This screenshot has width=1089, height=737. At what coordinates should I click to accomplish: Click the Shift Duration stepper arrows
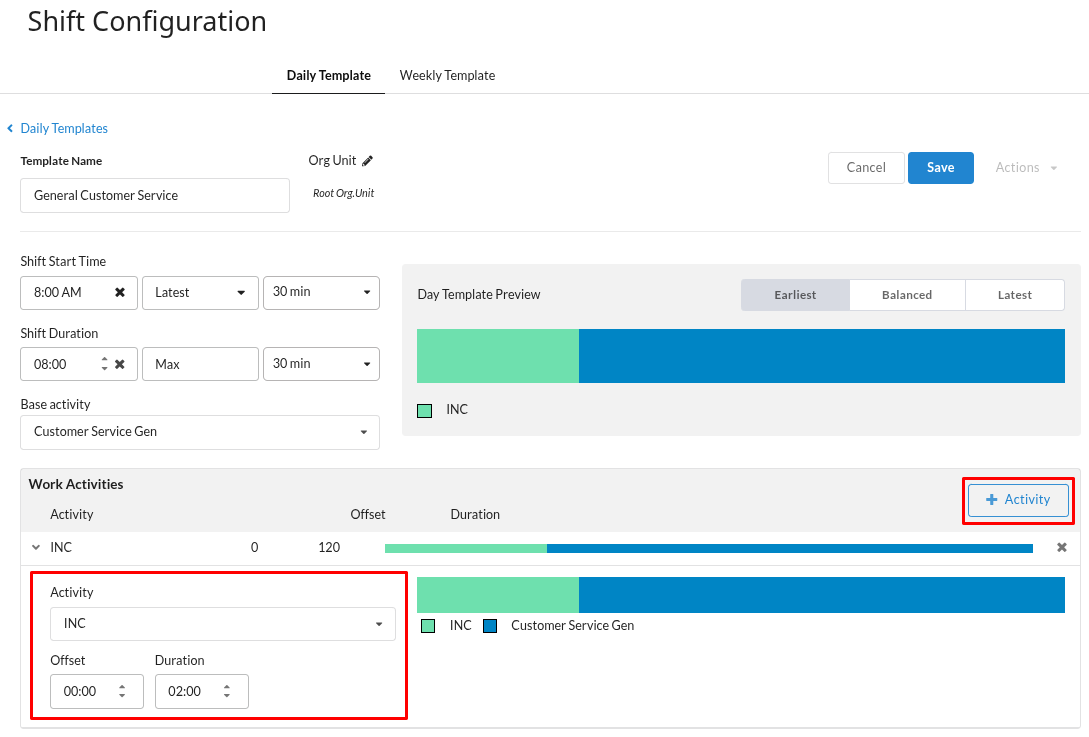[104, 364]
